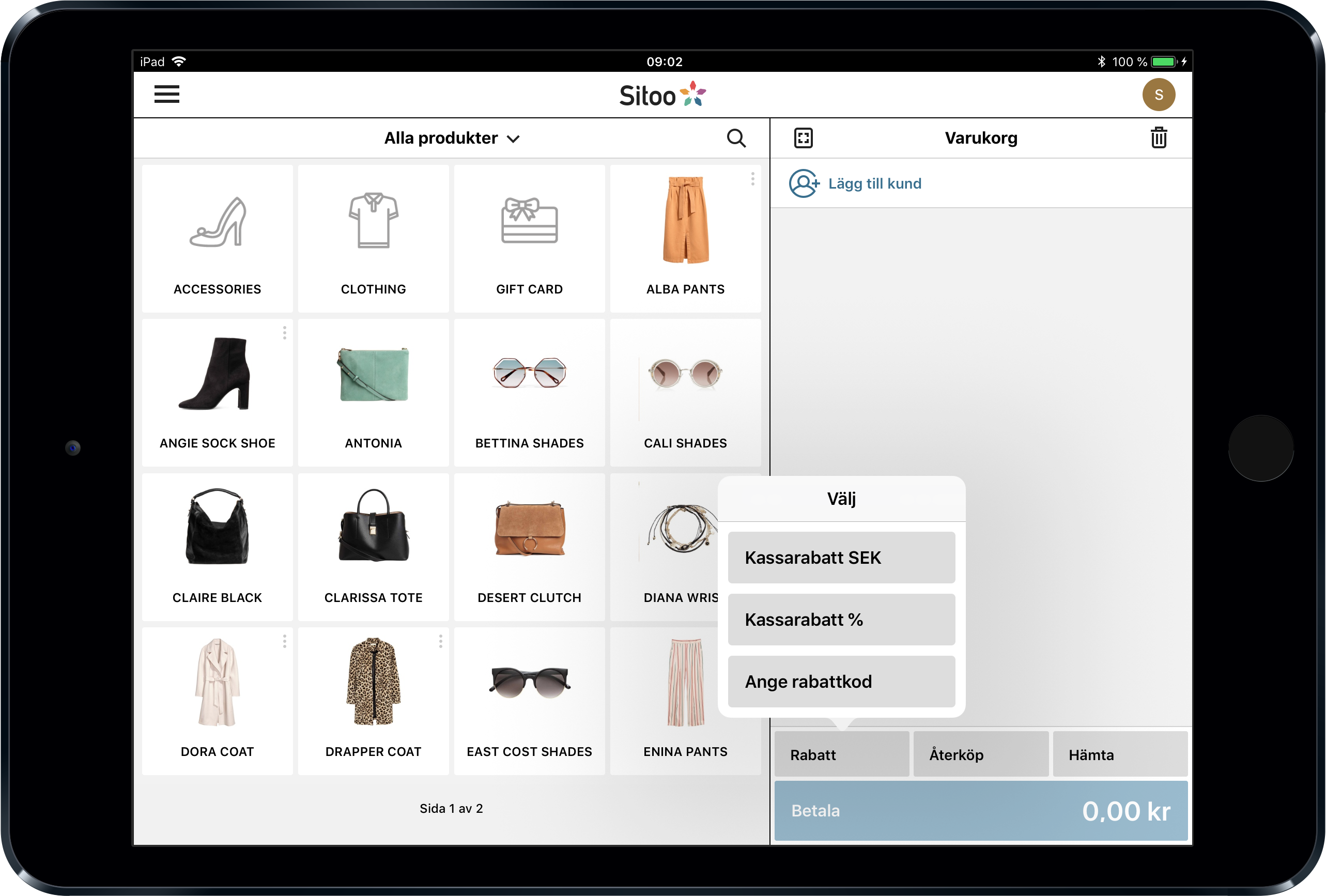1326x896 pixels.
Task: Empty cart with trash icon
Action: click(x=1158, y=138)
